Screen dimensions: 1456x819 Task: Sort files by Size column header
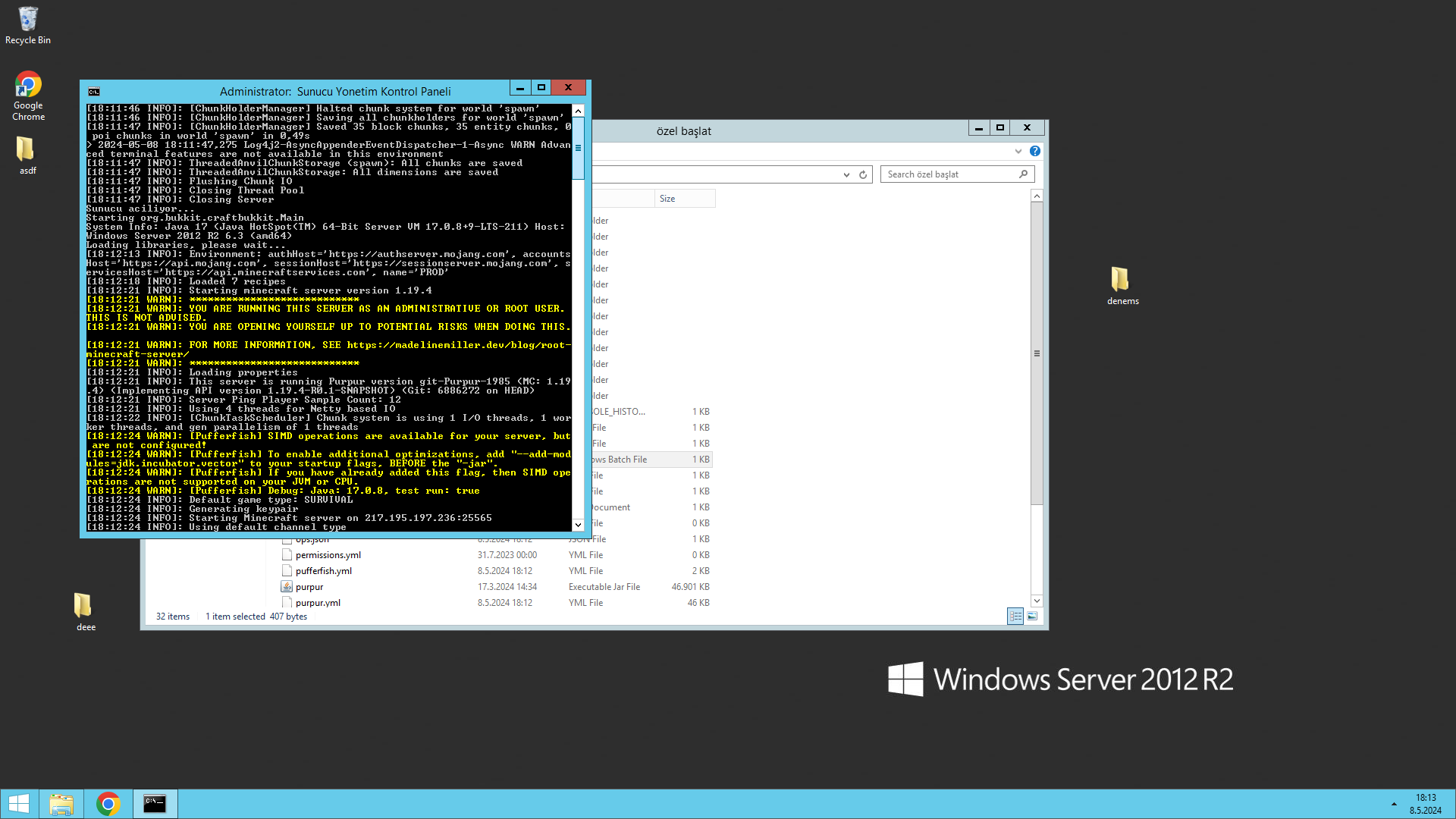pyautogui.click(x=682, y=199)
